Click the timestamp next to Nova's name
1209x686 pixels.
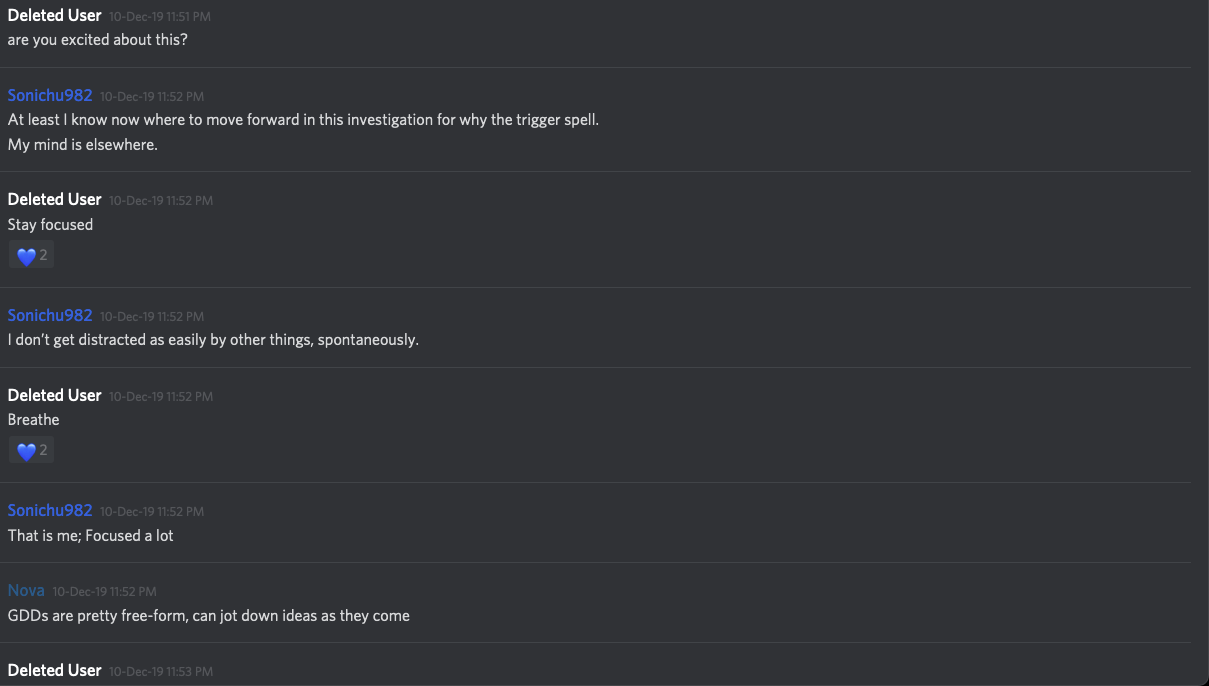(104, 592)
